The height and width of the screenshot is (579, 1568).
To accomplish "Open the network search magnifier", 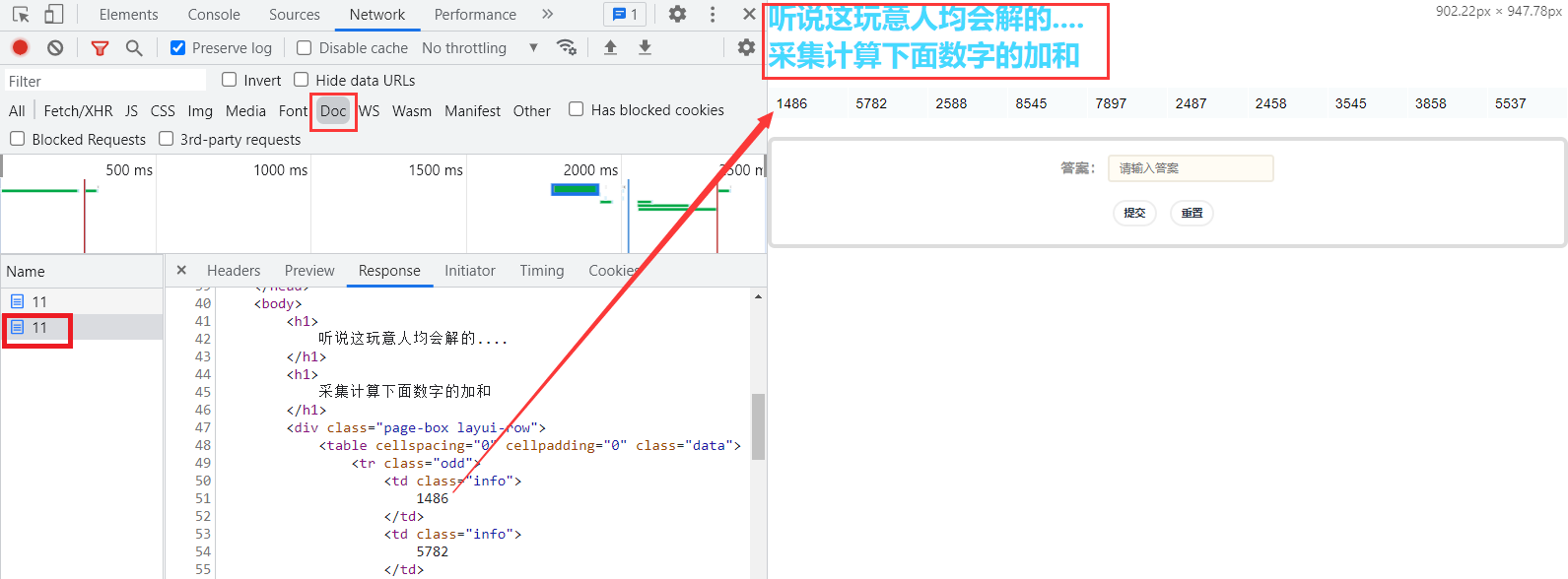I will [134, 47].
